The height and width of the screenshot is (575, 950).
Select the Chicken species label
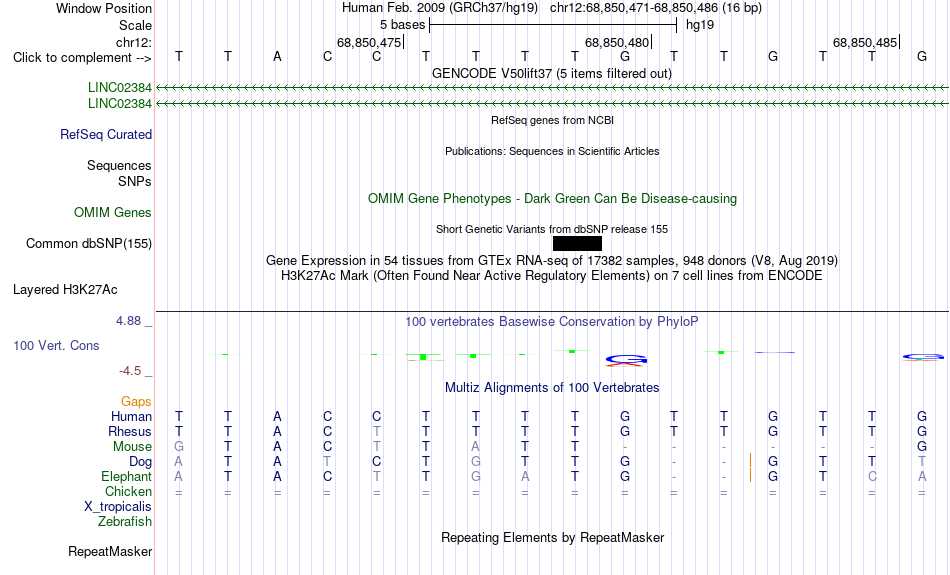(x=128, y=491)
